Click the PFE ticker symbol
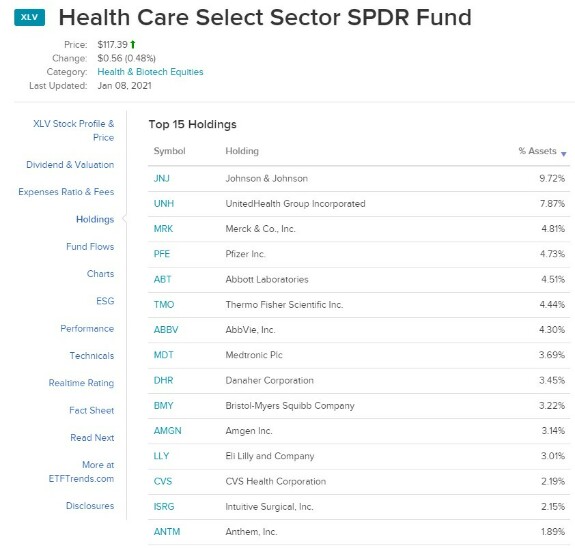This screenshot has height=550, width=575. (161, 254)
